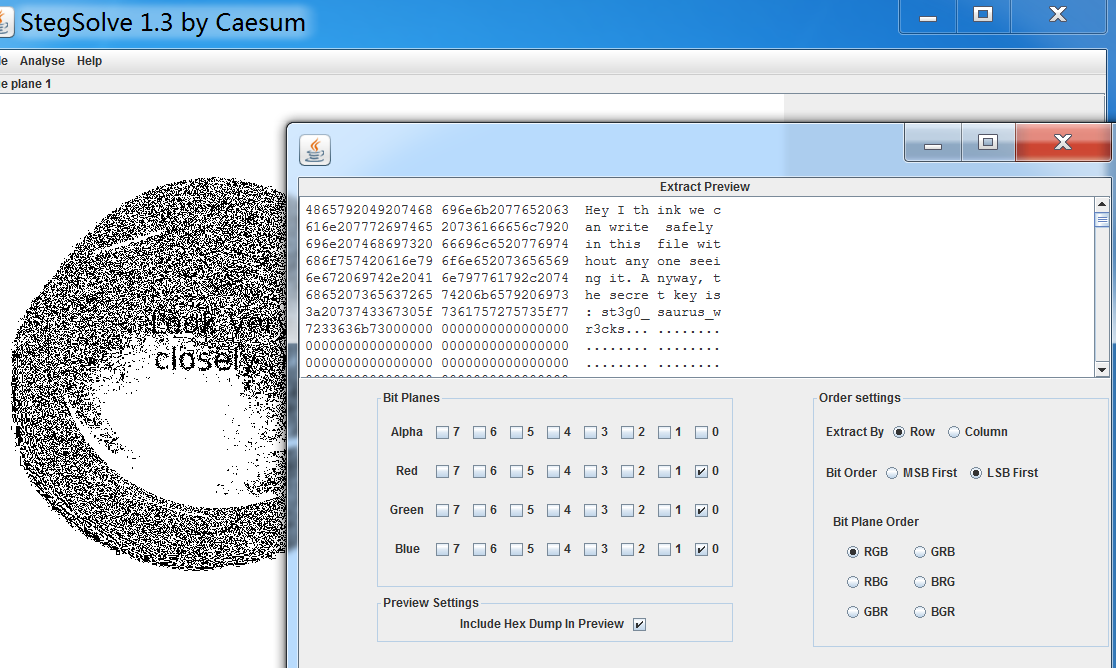
Task: Select RBG bit plane order
Action: 853,582
